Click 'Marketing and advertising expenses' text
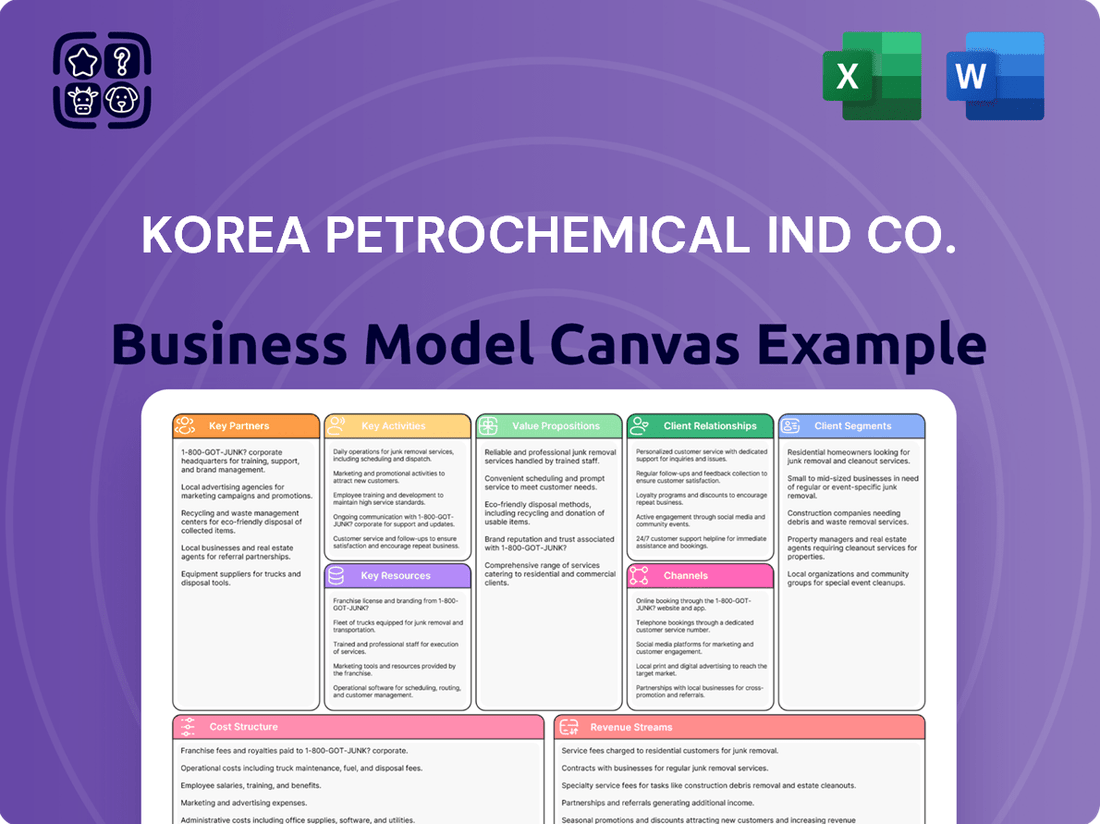 pyautogui.click(x=243, y=803)
